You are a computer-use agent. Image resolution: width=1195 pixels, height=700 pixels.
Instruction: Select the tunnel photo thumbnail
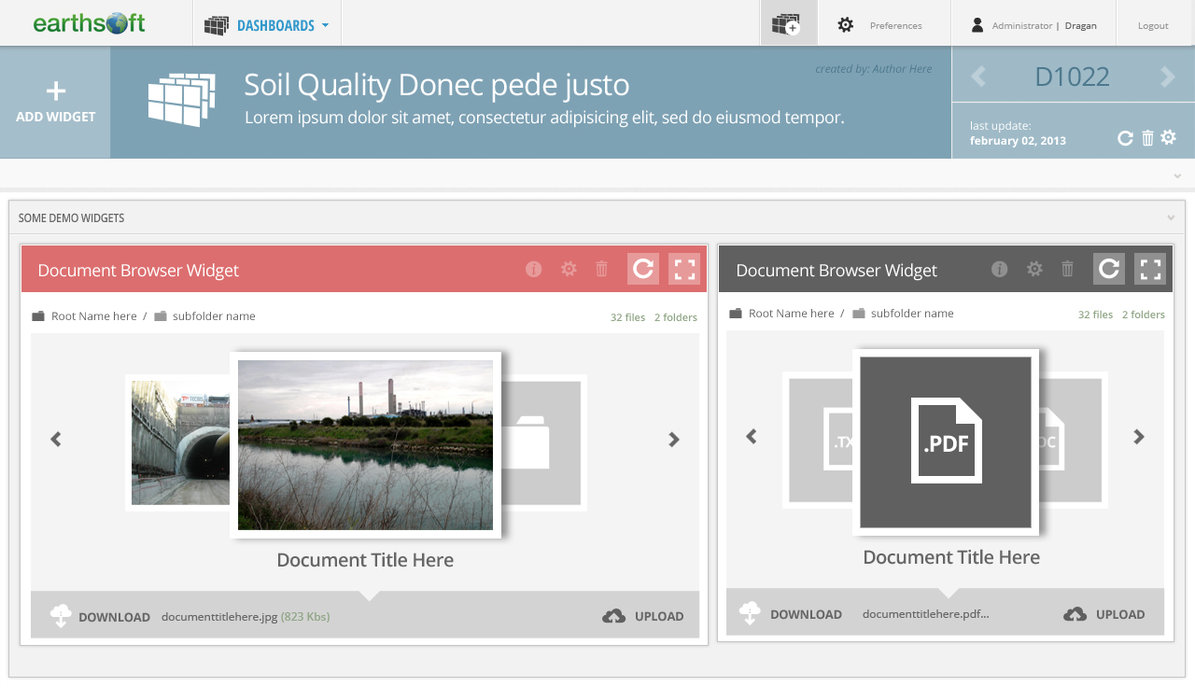(178, 442)
